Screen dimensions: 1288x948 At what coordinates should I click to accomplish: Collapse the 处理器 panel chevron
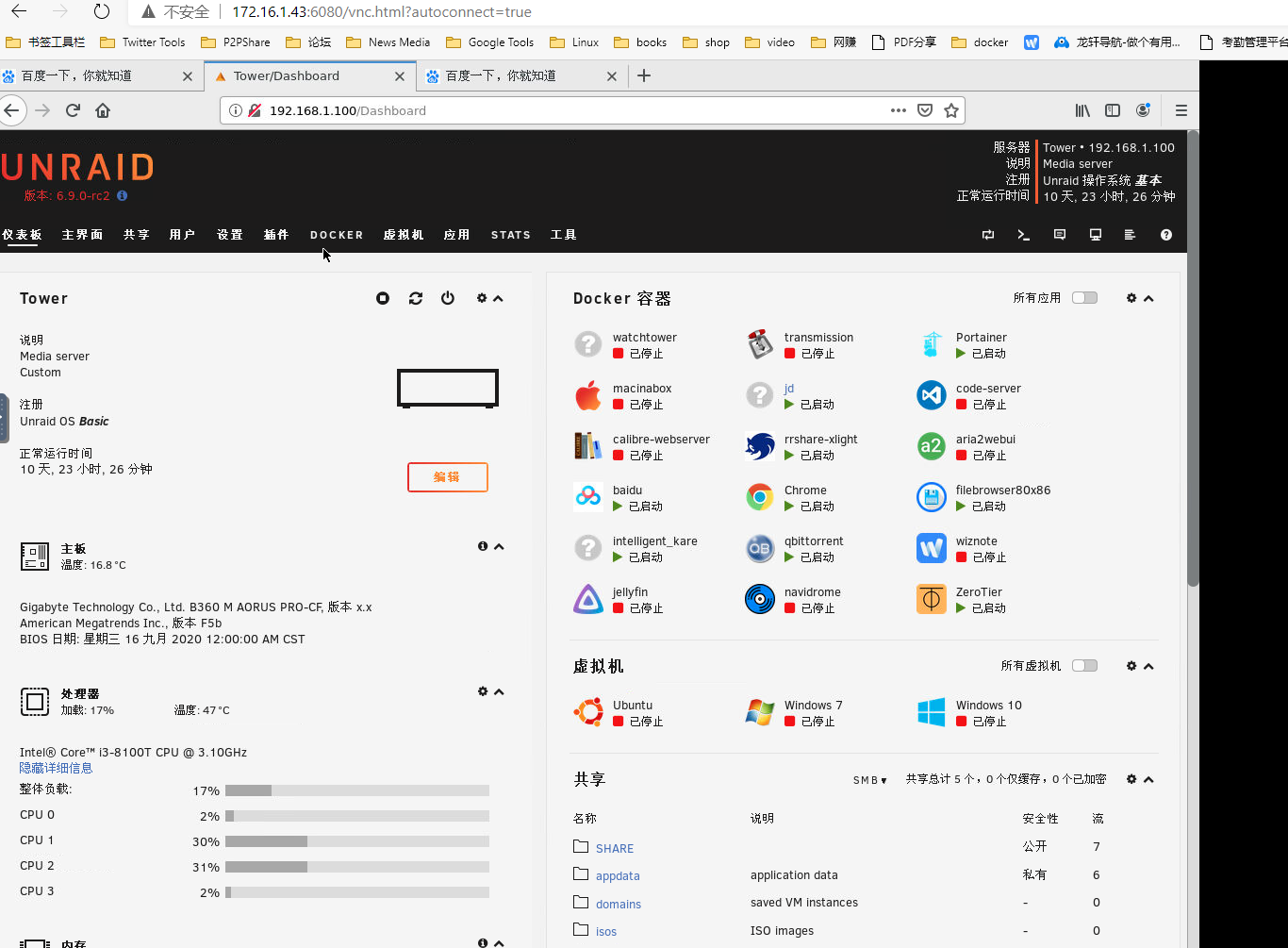[x=499, y=691]
